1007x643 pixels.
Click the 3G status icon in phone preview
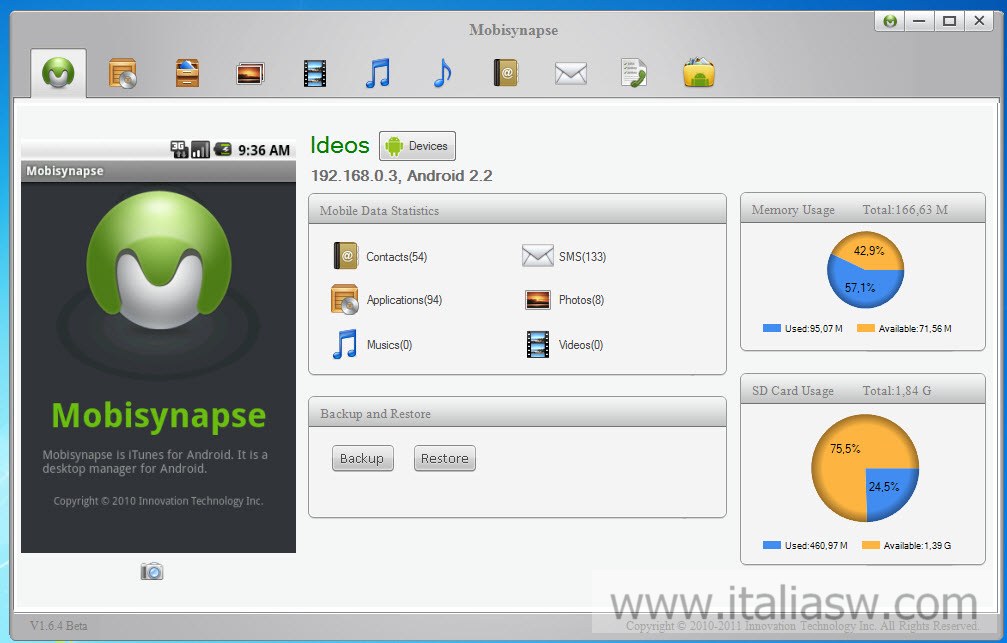point(179,150)
